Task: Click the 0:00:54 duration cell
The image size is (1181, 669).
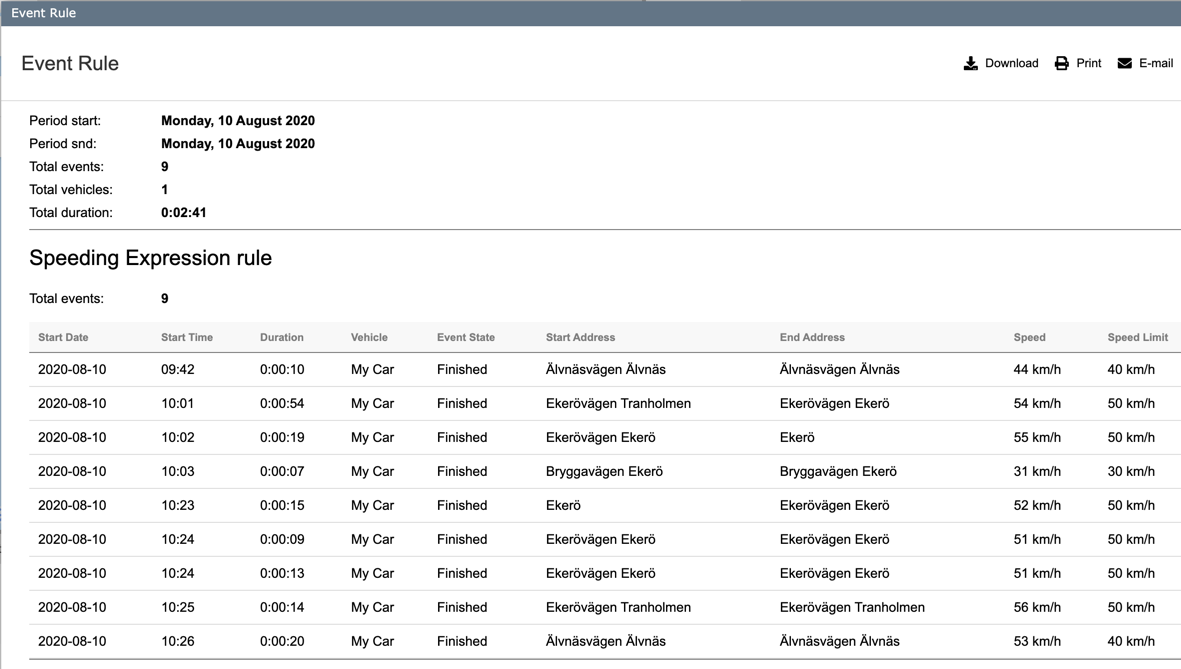Action: [282, 404]
